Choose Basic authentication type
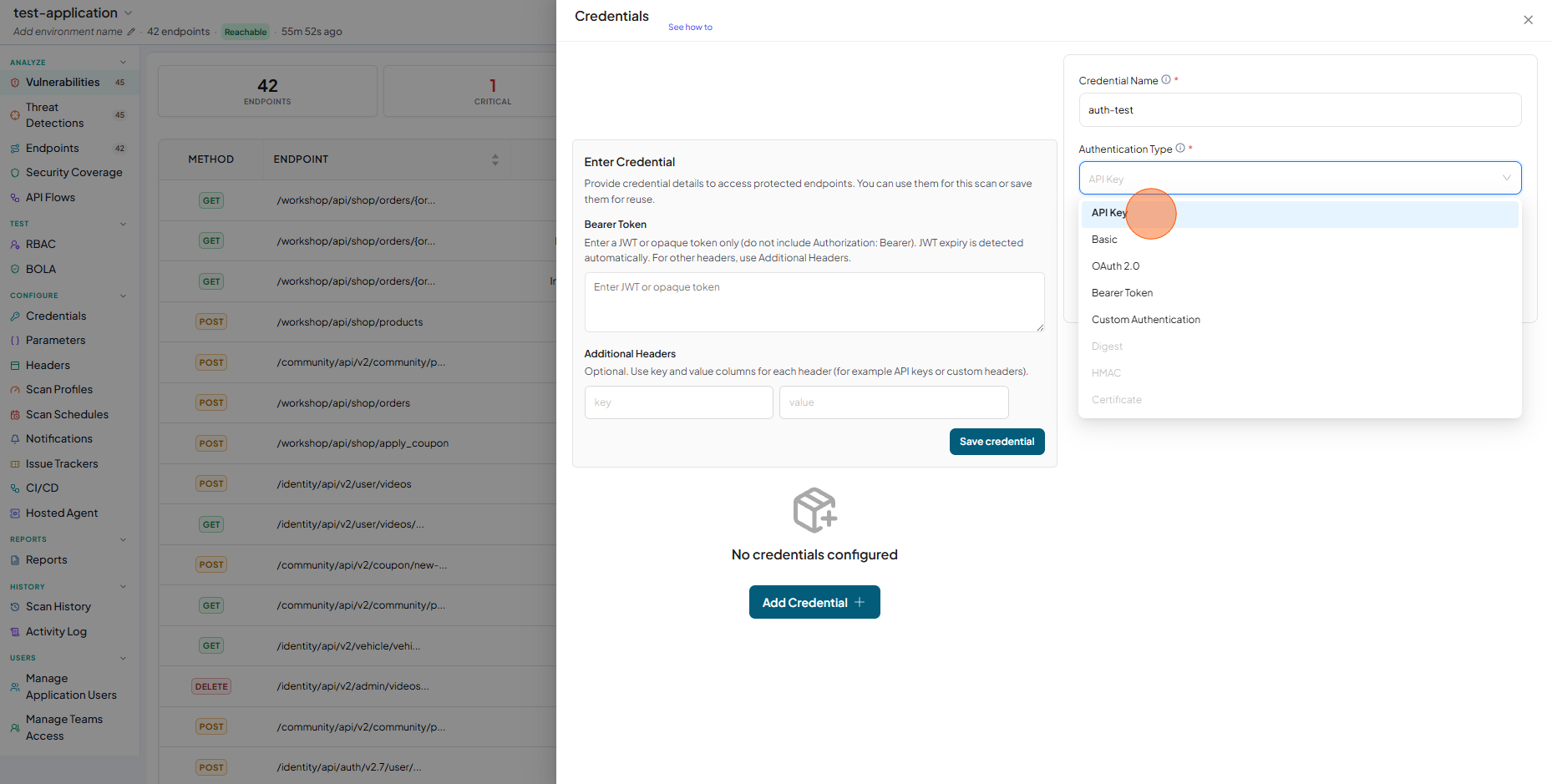This screenshot has width=1552, height=784. 1300,240
